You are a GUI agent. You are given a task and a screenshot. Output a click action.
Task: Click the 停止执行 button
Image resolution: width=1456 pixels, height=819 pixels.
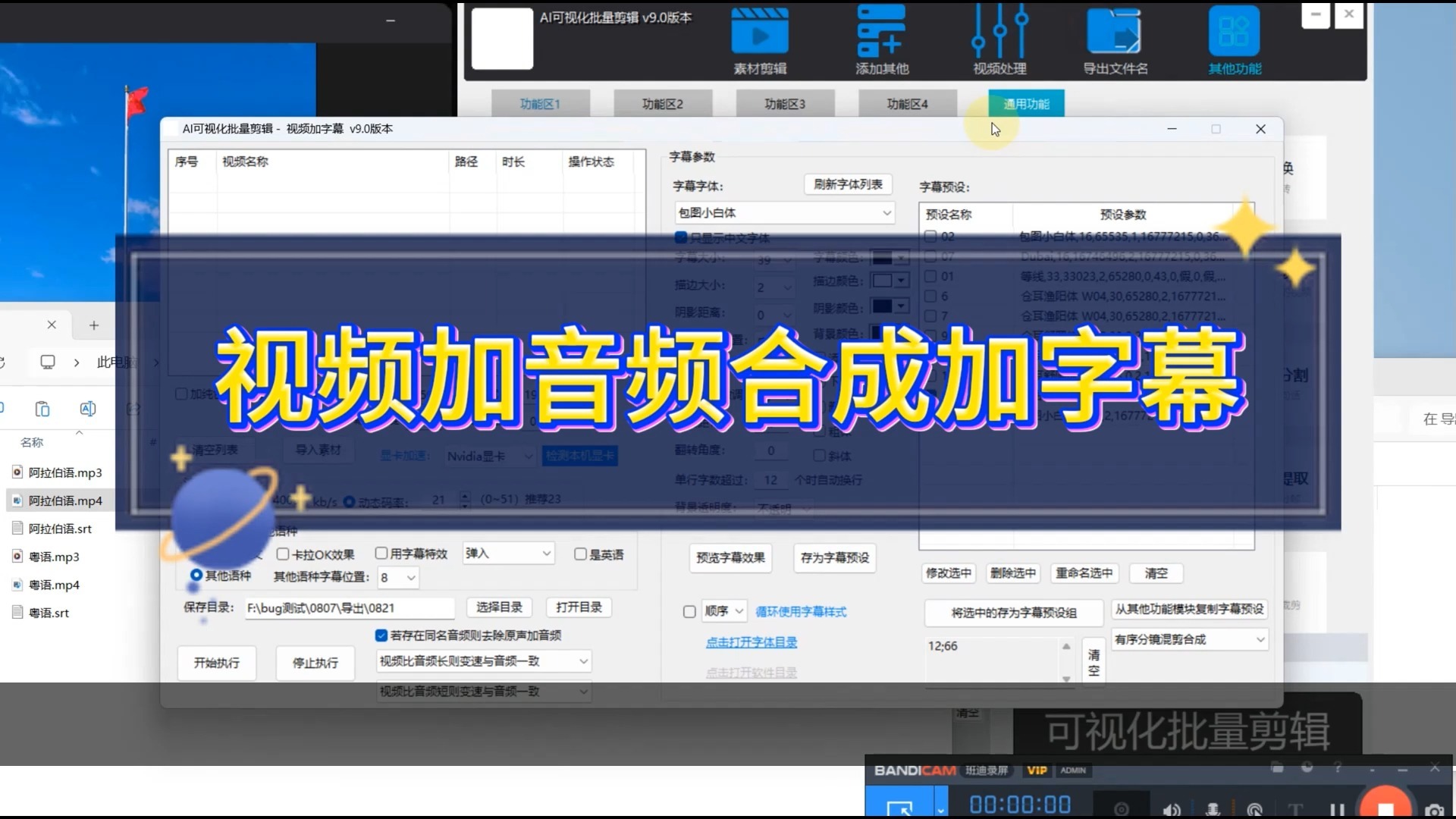315,663
